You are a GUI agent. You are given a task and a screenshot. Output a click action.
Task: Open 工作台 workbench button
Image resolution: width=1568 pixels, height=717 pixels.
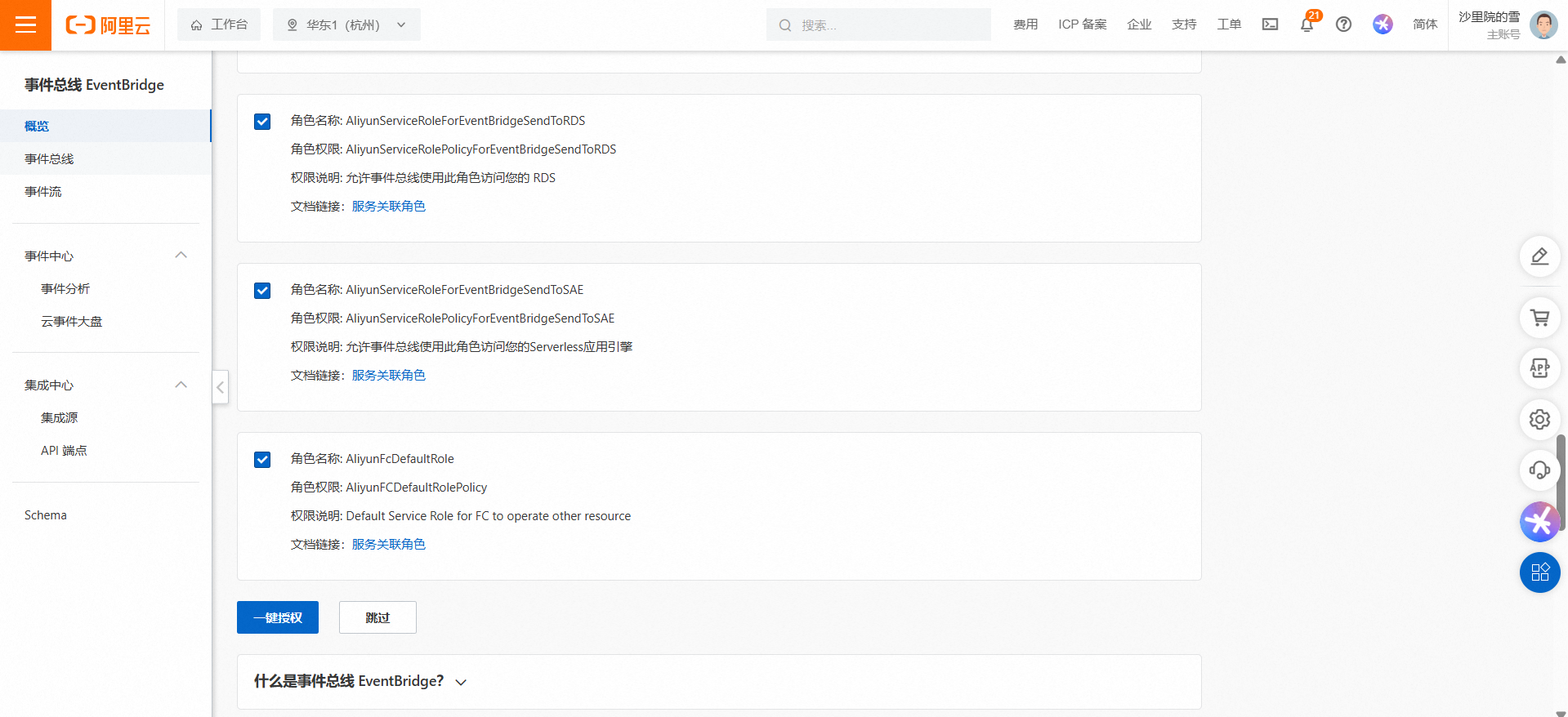pos(219,24)
